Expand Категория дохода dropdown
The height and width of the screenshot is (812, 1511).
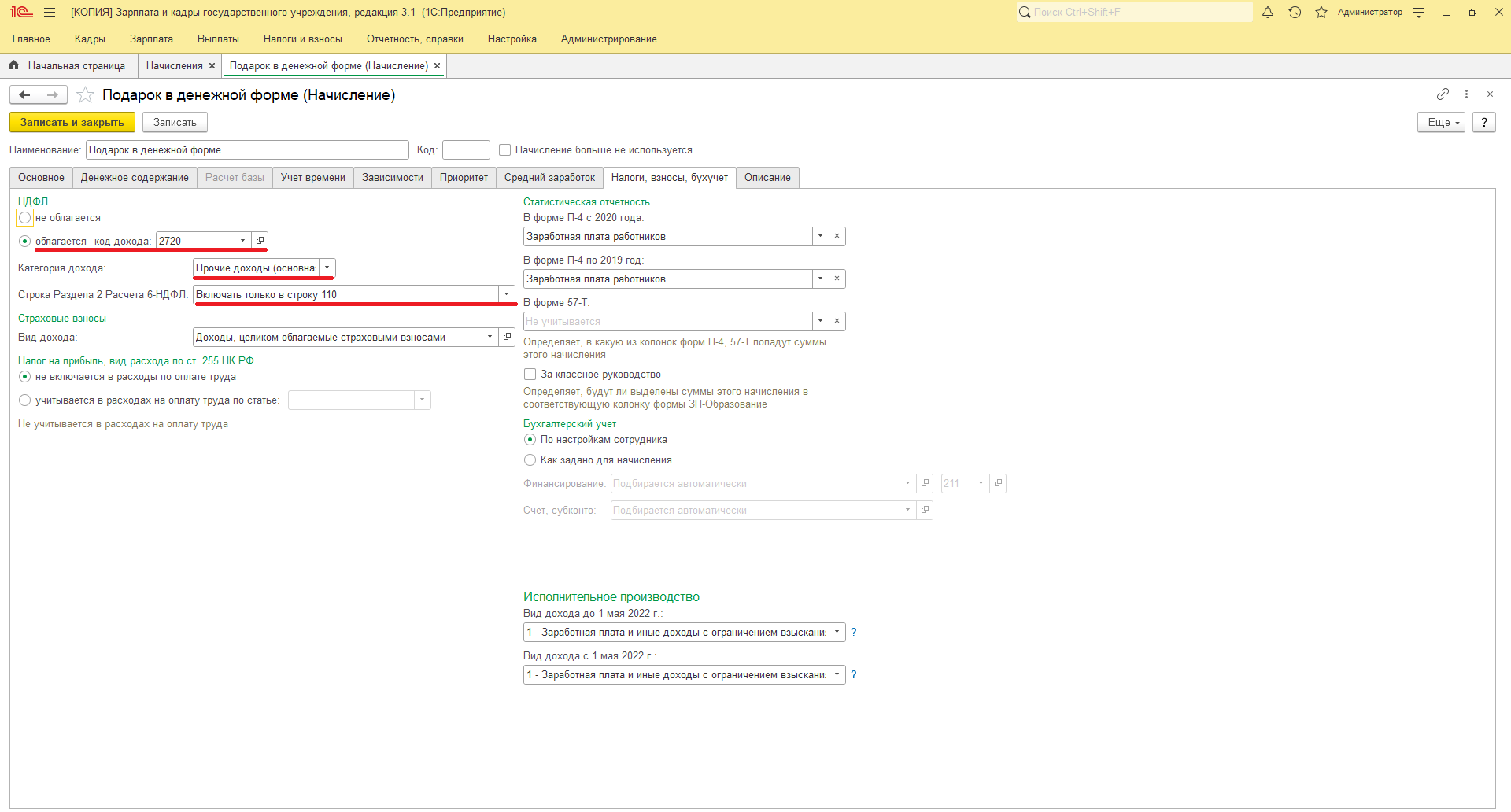tap(327, 268)
